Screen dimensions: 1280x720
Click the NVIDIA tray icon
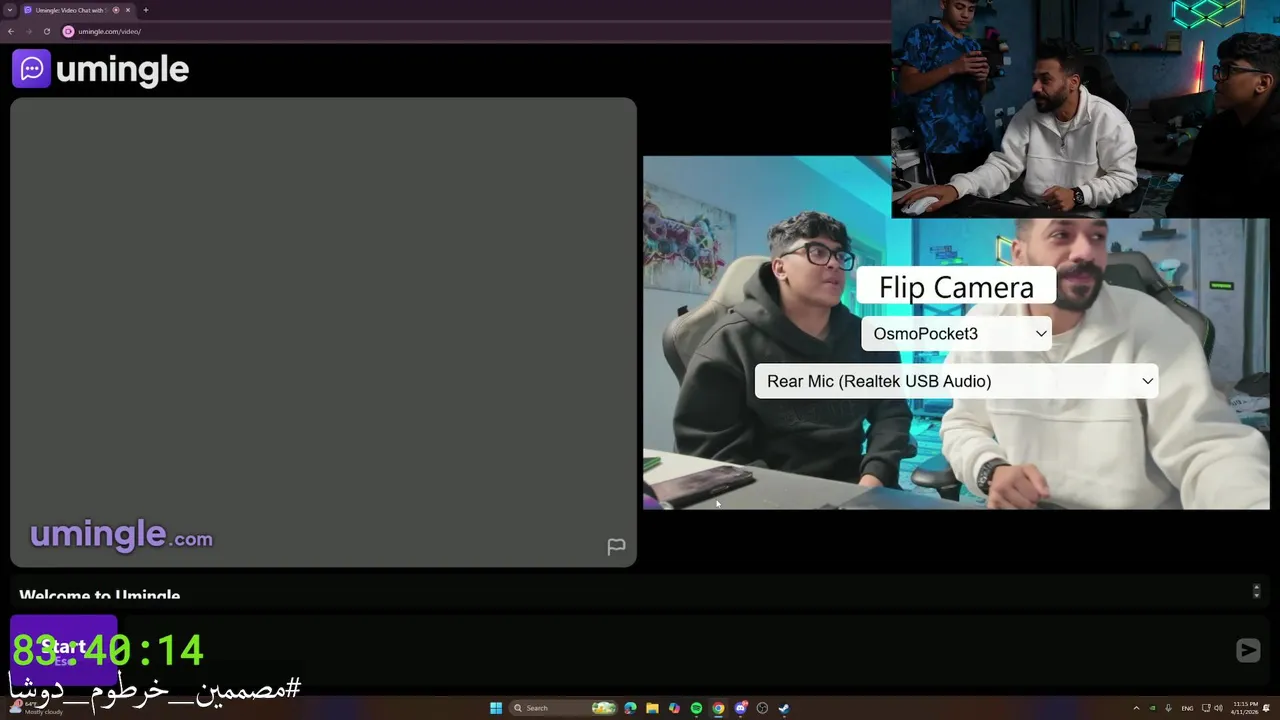pyautogui.click(x=1152, y=708)
